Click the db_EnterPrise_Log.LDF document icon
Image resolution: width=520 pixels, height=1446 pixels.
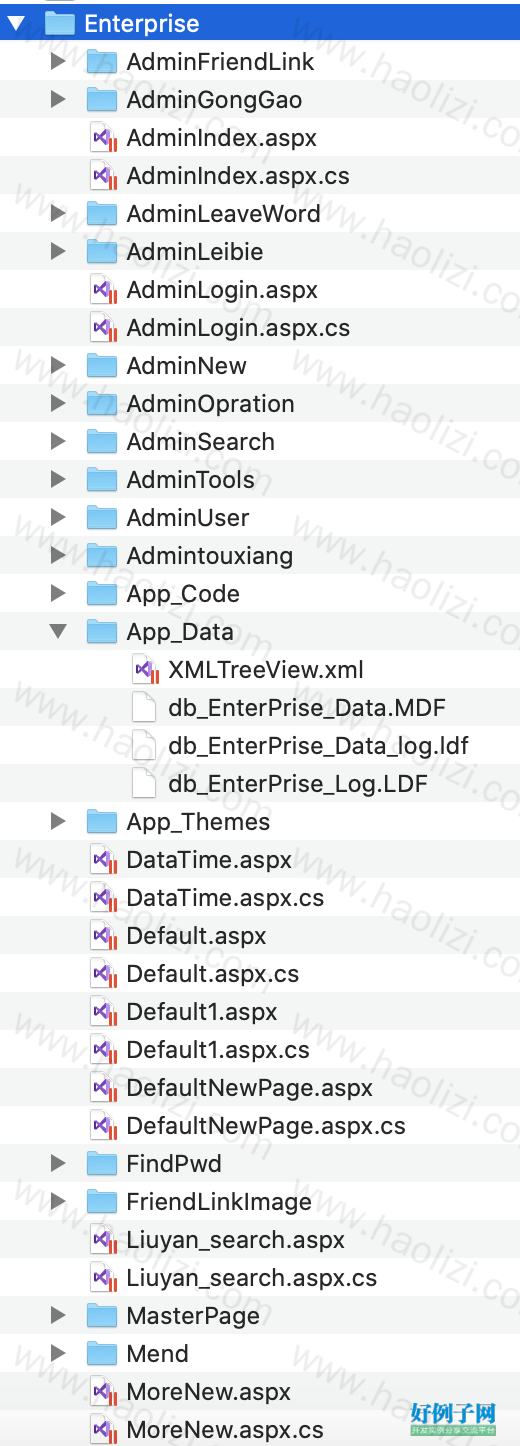145,784
